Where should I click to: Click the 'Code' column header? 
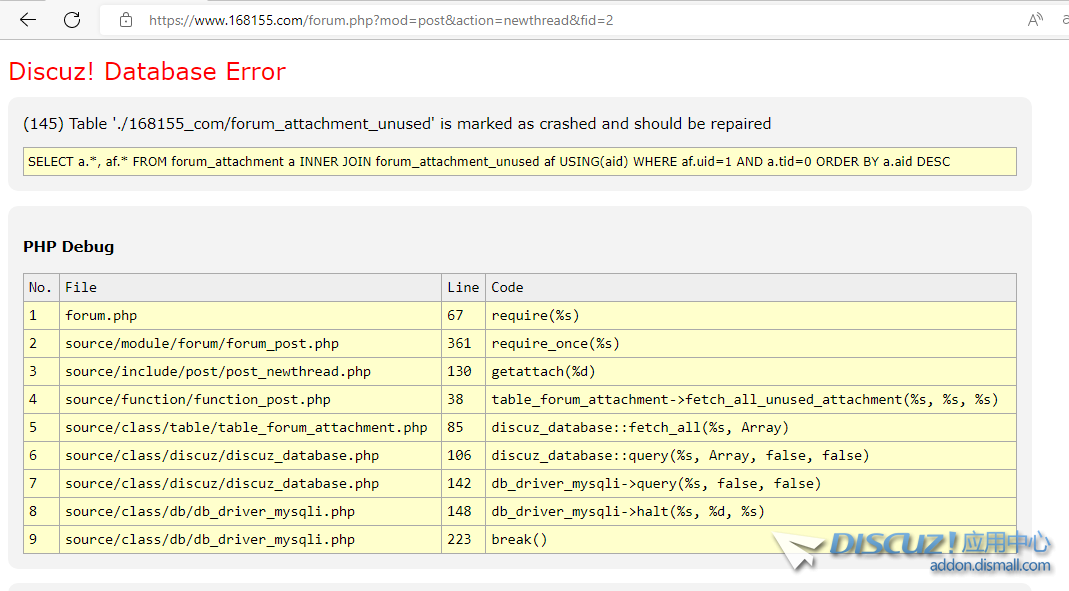(x=751, y=288)
